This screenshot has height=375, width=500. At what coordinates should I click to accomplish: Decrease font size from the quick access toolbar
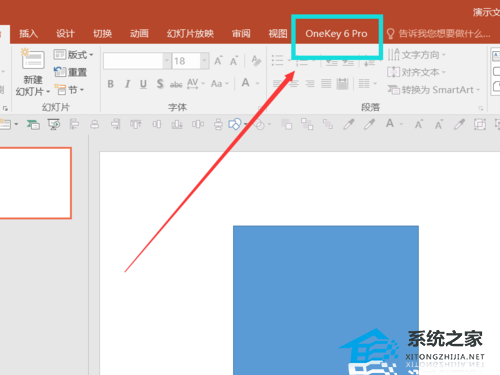click(x=439, y=124)
